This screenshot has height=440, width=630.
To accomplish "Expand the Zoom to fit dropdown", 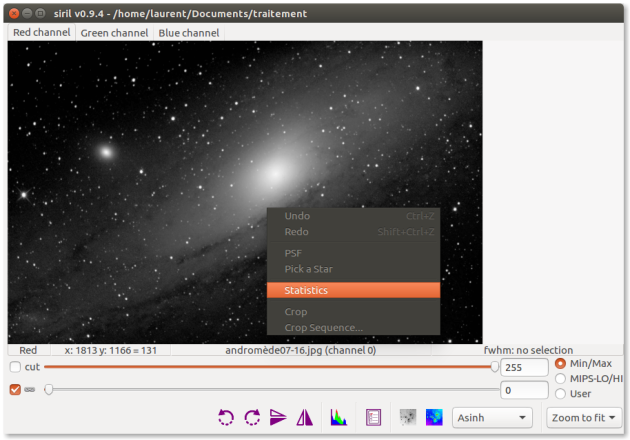I will [585, 417].
